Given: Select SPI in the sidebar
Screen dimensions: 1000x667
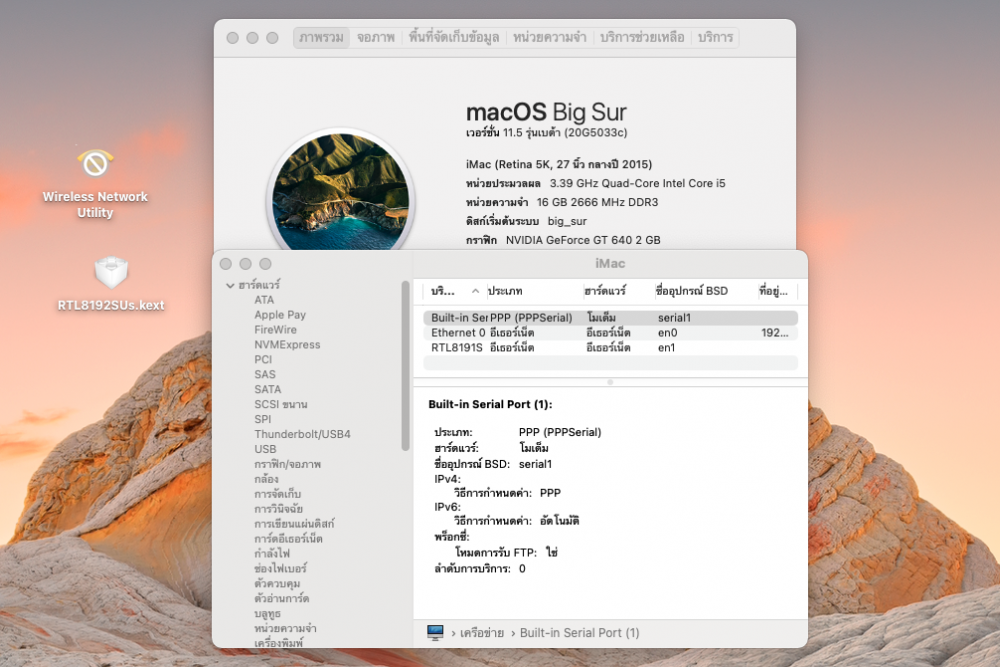Looking at the screenshot, I should pyautogui.click(x=263, y=419).
